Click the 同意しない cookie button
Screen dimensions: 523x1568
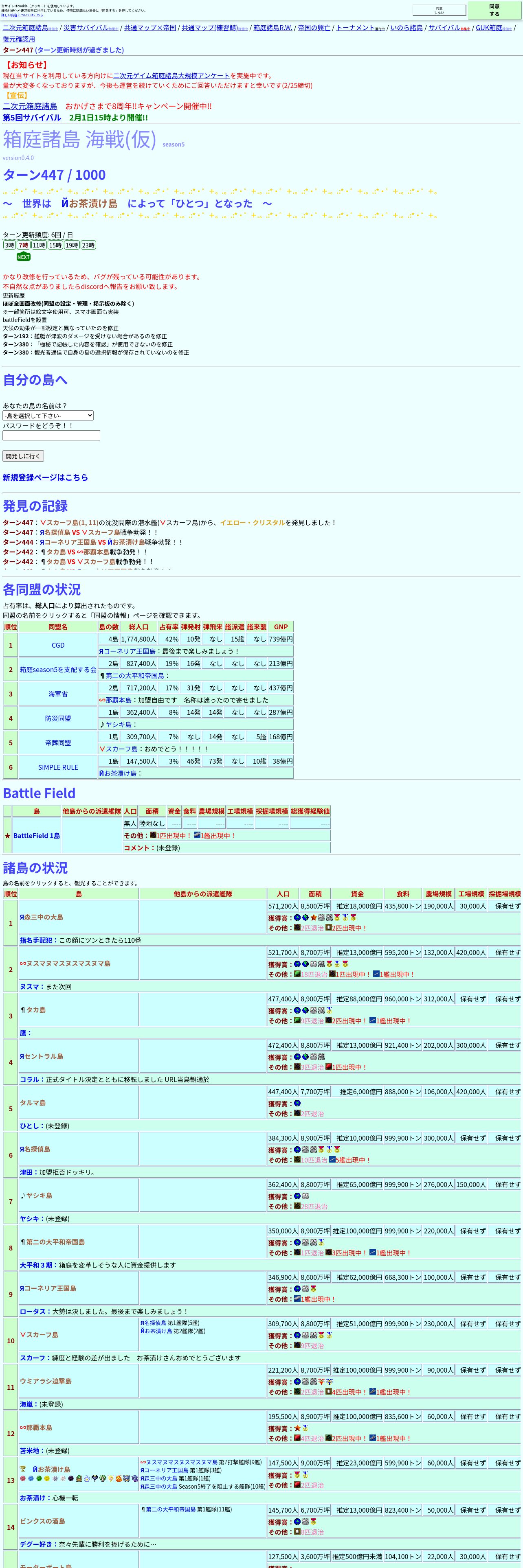[x=439, y=10]
